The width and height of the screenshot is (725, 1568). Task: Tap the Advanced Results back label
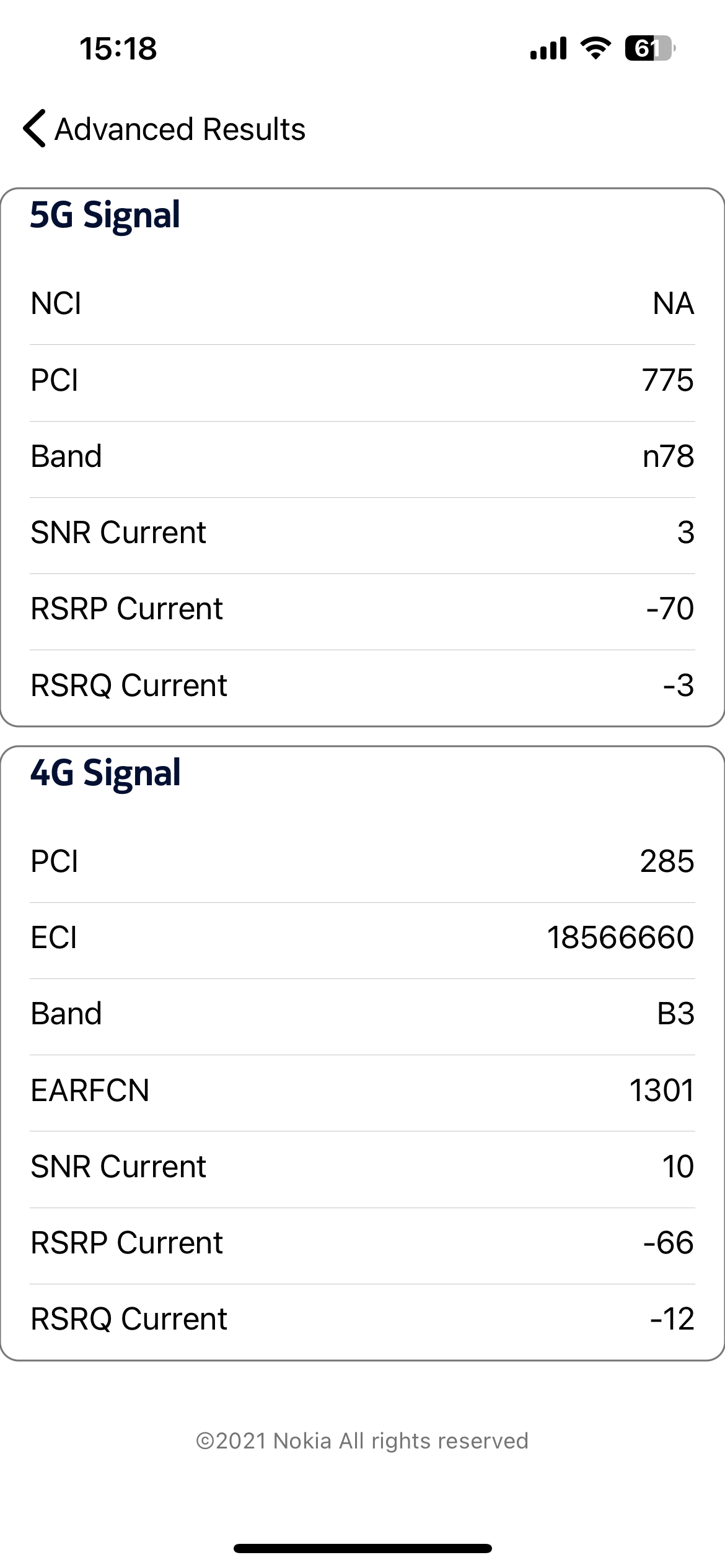click(180, 129)
